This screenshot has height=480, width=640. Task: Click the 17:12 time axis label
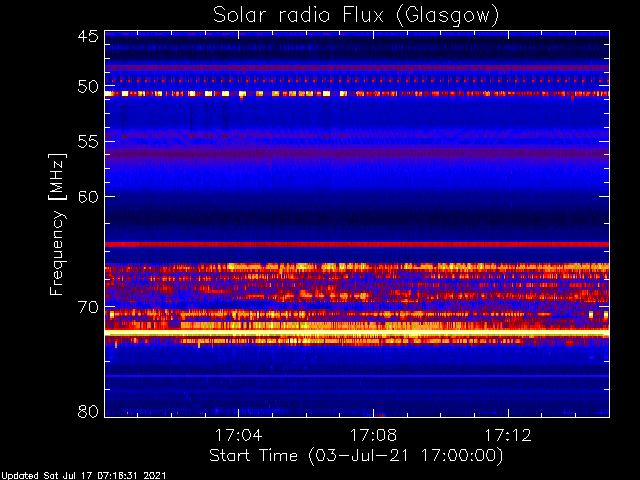click(508, 435)
